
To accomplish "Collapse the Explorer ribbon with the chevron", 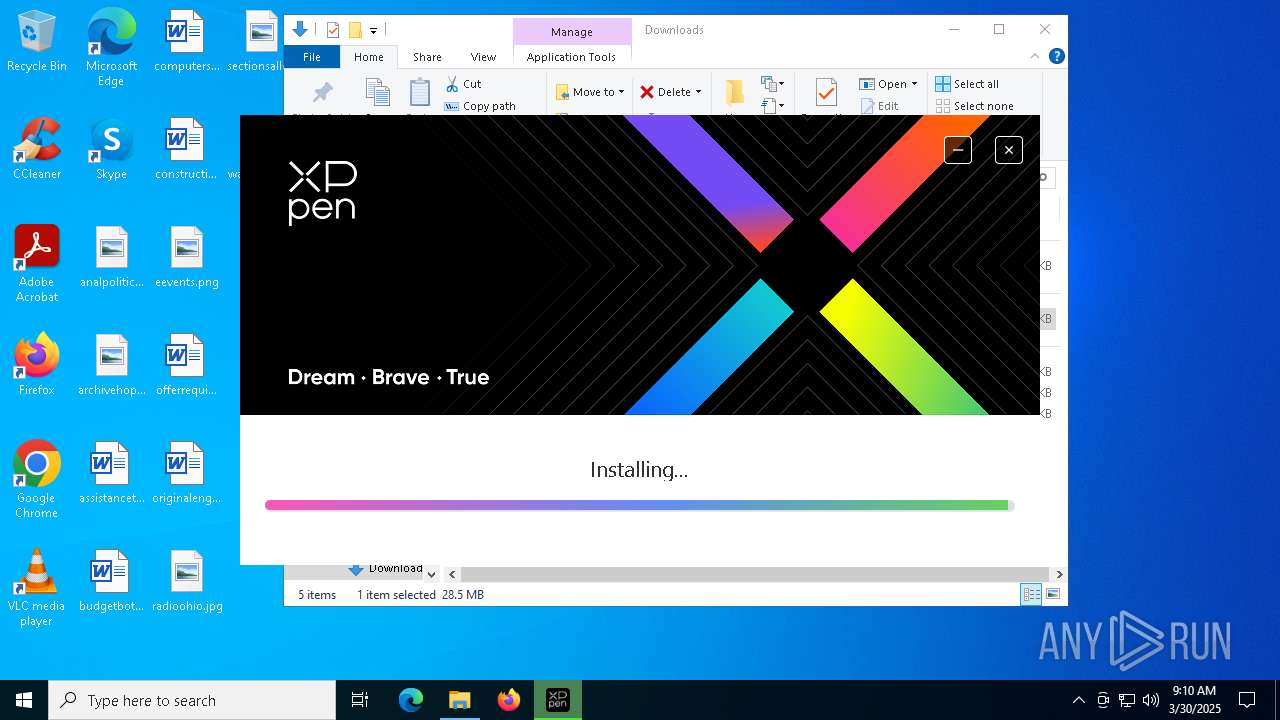I will pos(1035,57).
